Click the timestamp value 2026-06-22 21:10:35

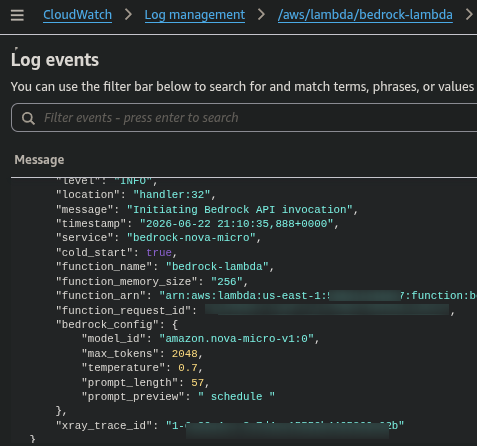[236, 223]
